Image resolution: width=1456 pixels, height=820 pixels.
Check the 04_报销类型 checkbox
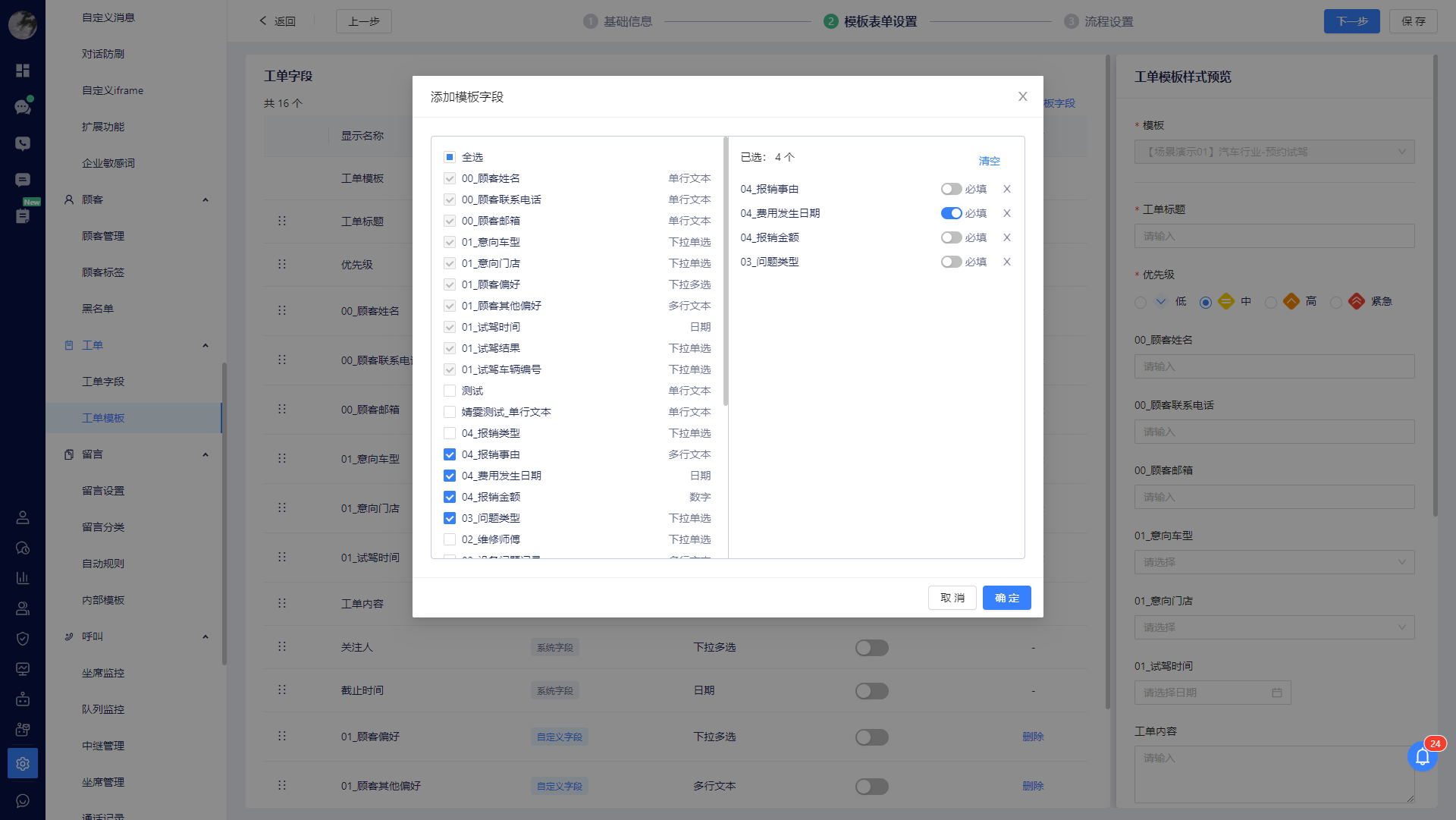pos(450,433)
